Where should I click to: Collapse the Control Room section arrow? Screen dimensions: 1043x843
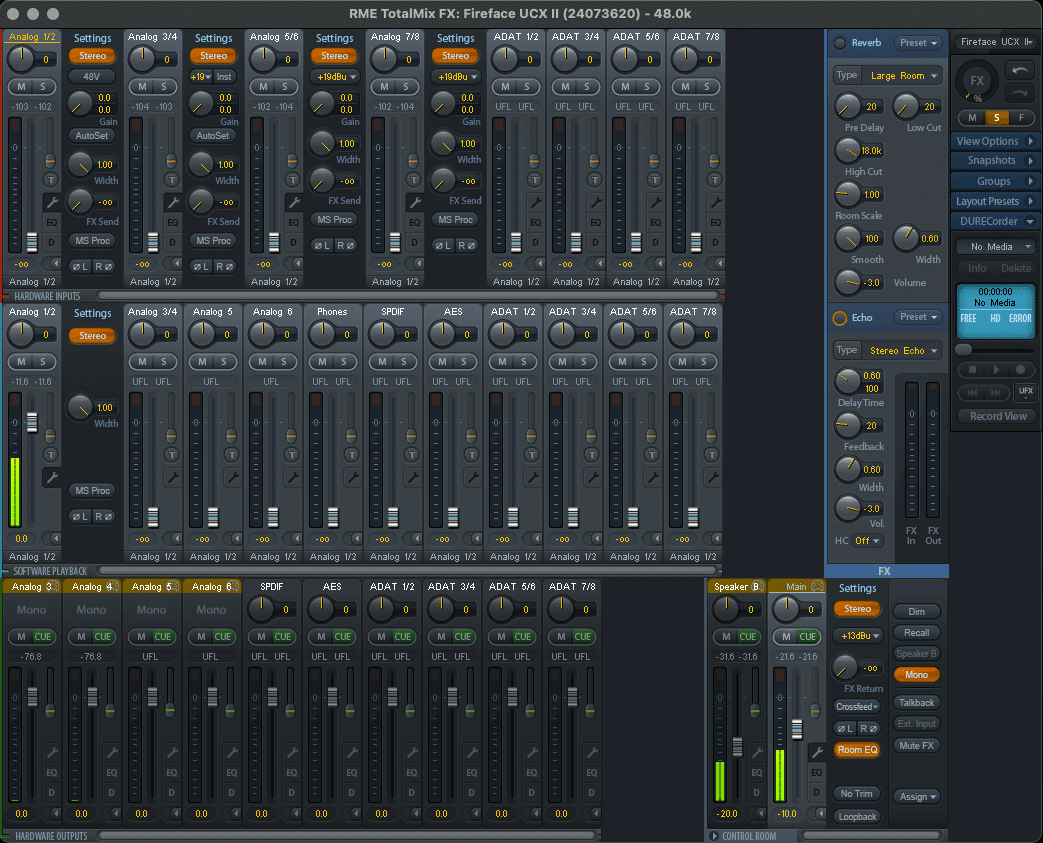[714, 836]
